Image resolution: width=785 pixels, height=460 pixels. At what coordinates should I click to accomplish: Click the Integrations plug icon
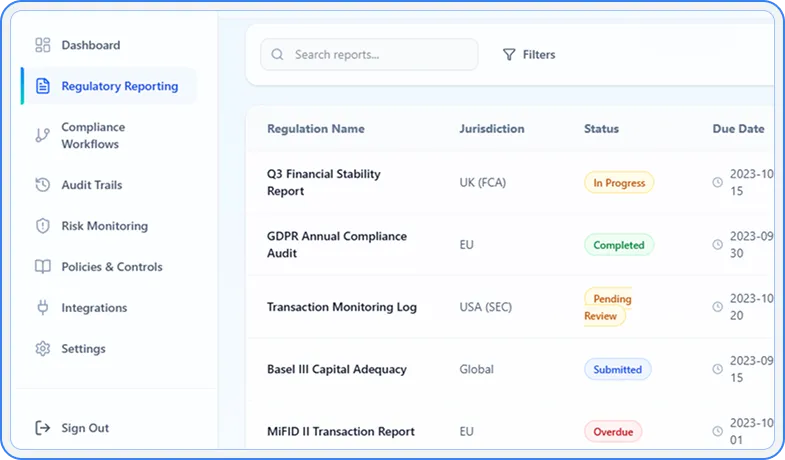click(42, 308)
